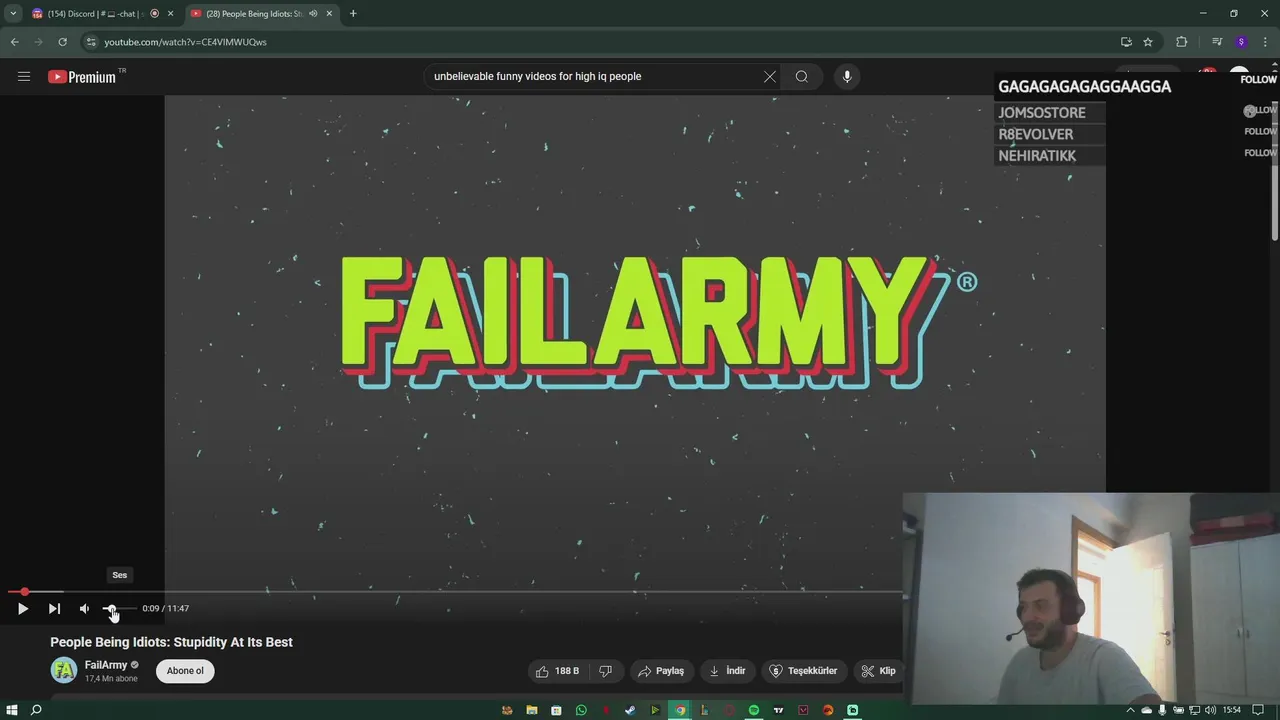Bookmark this page with star icon
The width and height of the screenshot is (1280, 720).
pyautogui.click(x=1148, y=42)
